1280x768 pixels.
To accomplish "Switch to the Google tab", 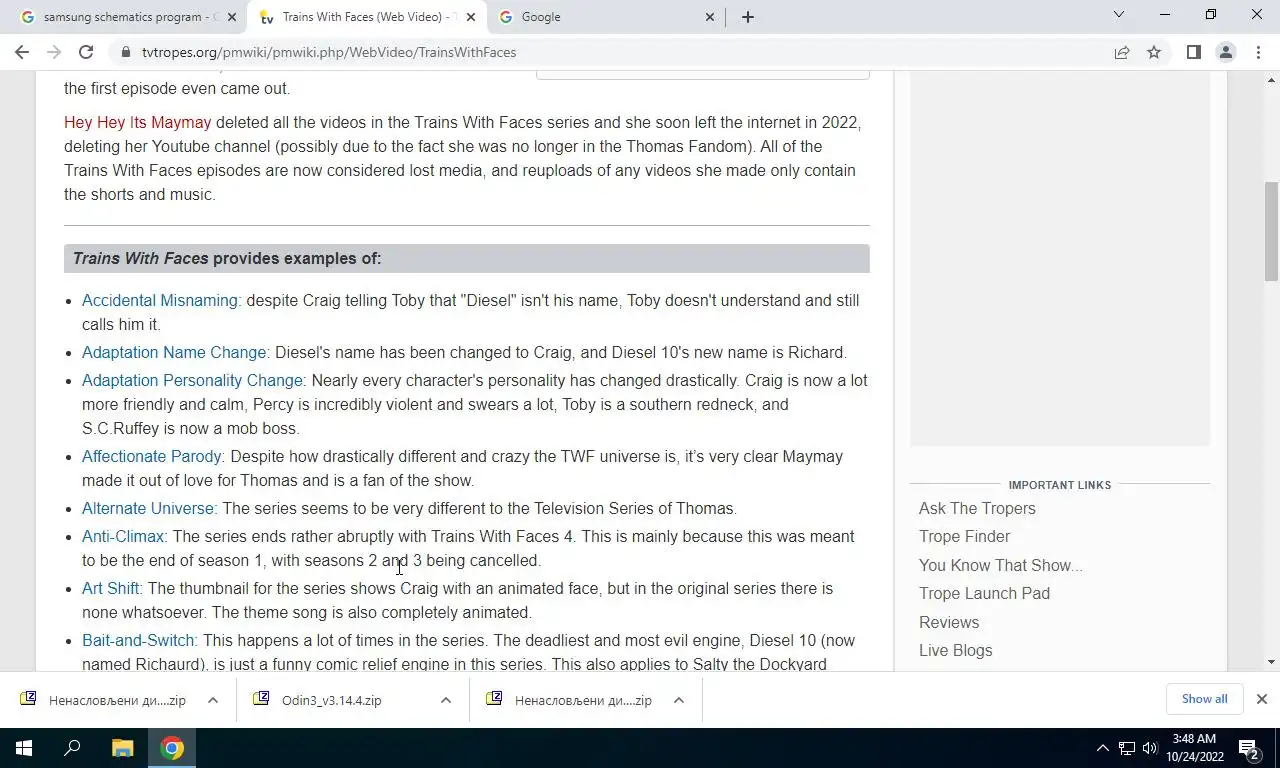I will [605, 17].
